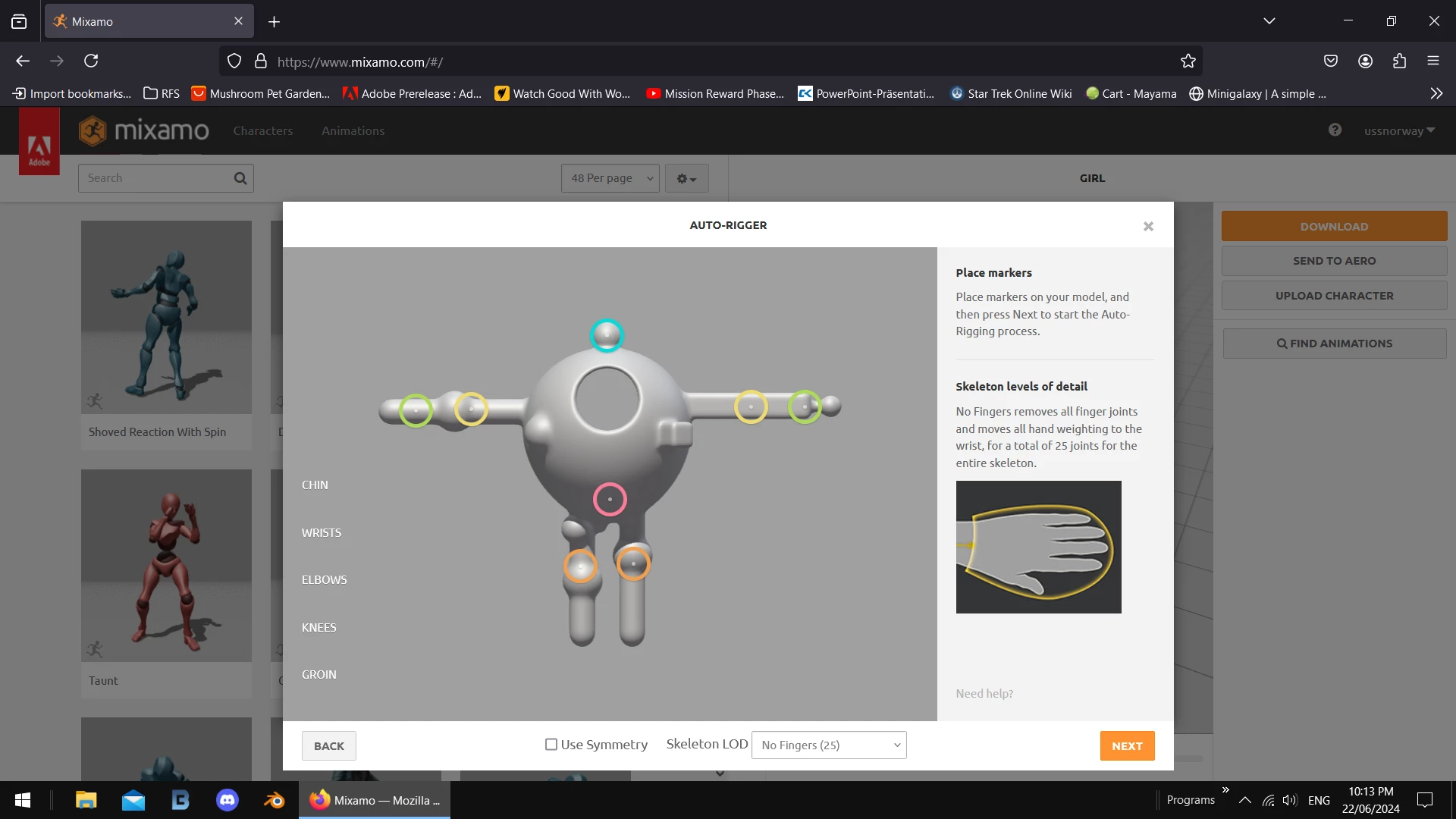Open the Star Trek Online Wiki bookmark
This screenshot has height=819, width=1456.
(x=1011, y=94)
